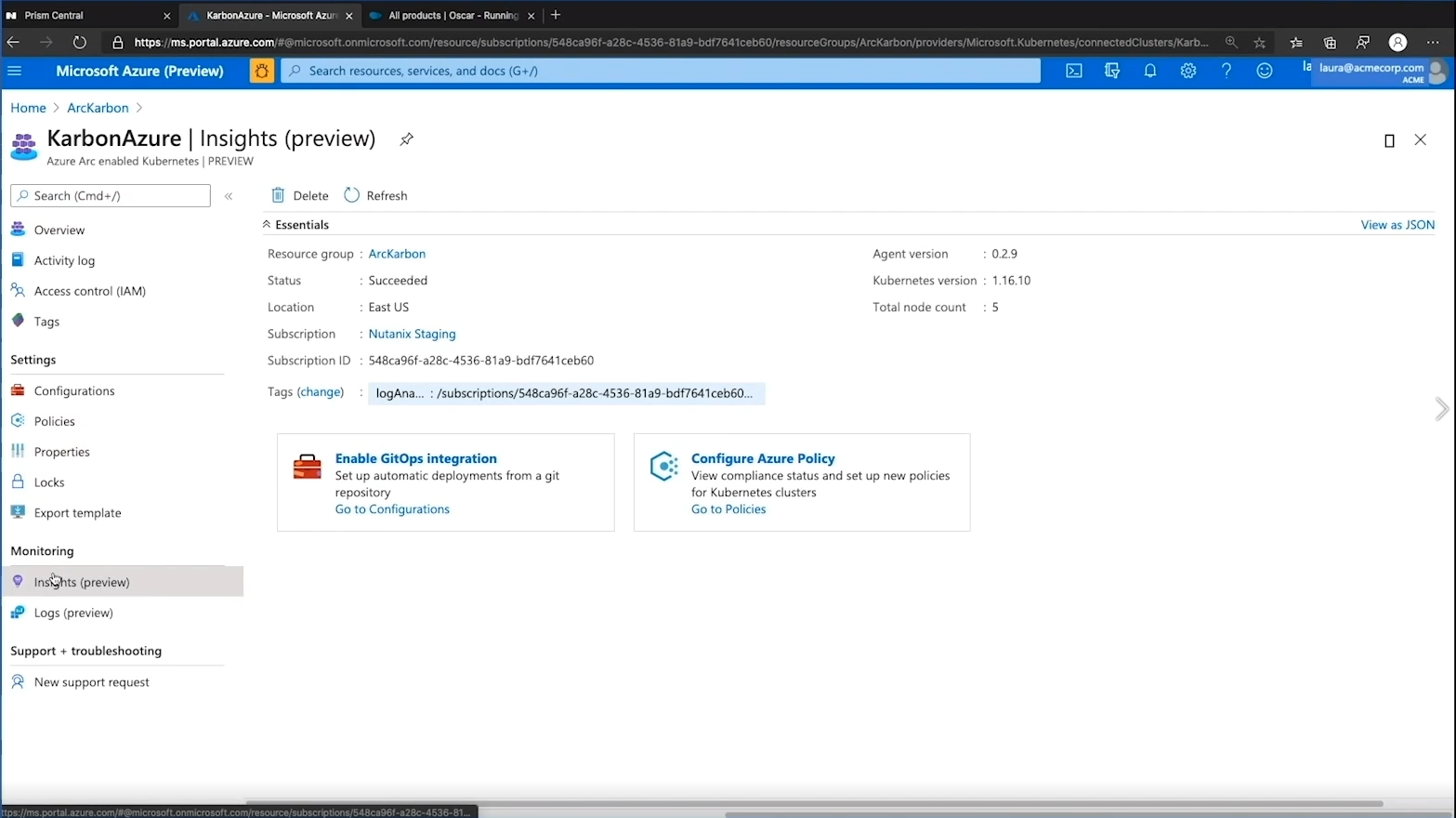
Task: Open the browser favorites list icon
Action: tap(1296, 43)
